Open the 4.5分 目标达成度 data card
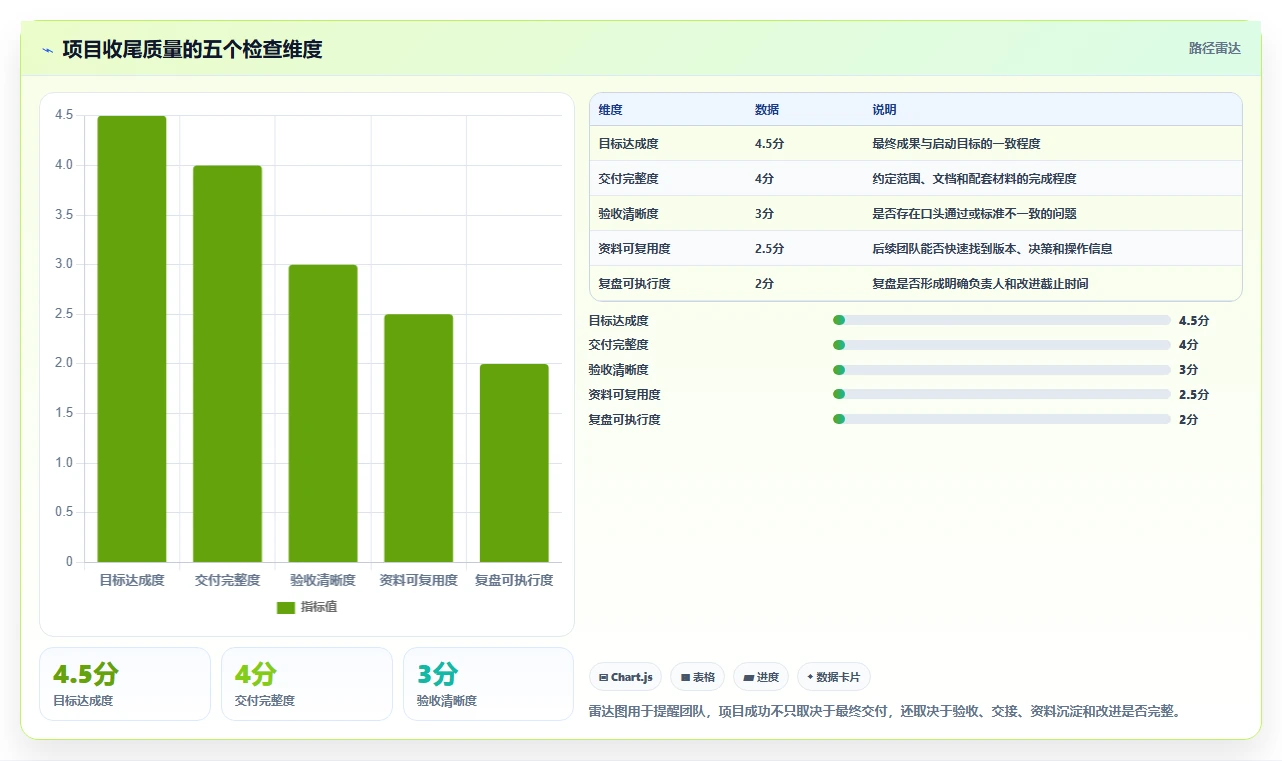 [125, 684]
